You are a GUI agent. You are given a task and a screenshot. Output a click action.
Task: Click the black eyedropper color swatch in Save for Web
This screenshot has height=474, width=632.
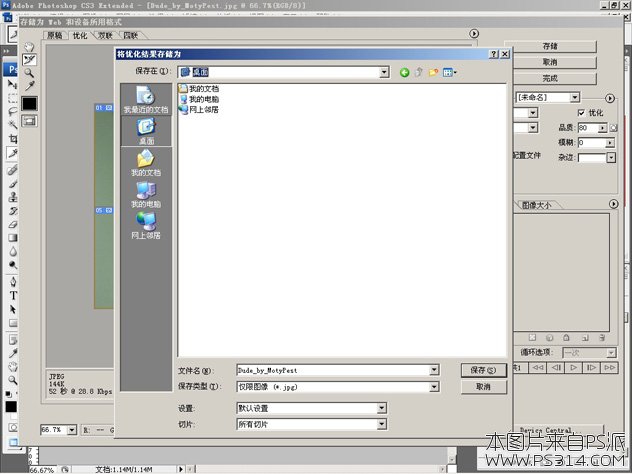tap(29, 104)
